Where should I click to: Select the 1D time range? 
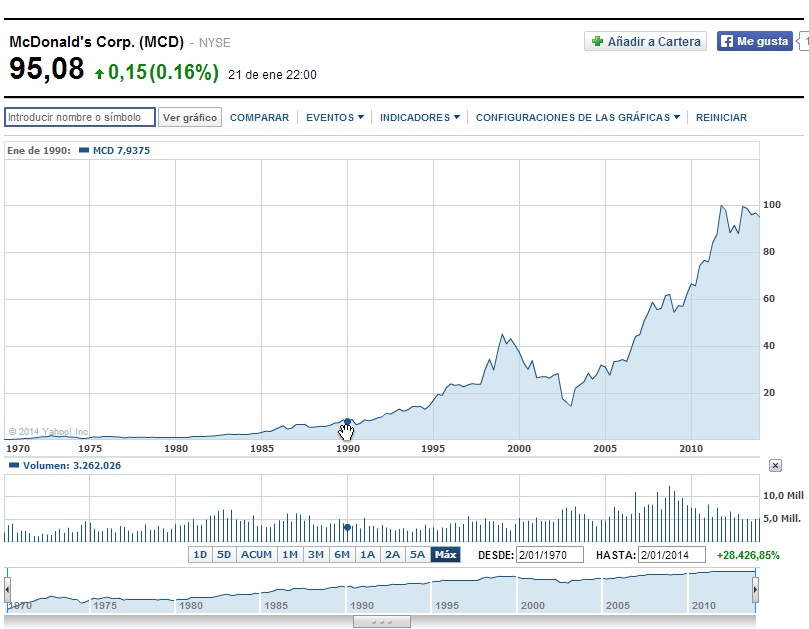200,555
